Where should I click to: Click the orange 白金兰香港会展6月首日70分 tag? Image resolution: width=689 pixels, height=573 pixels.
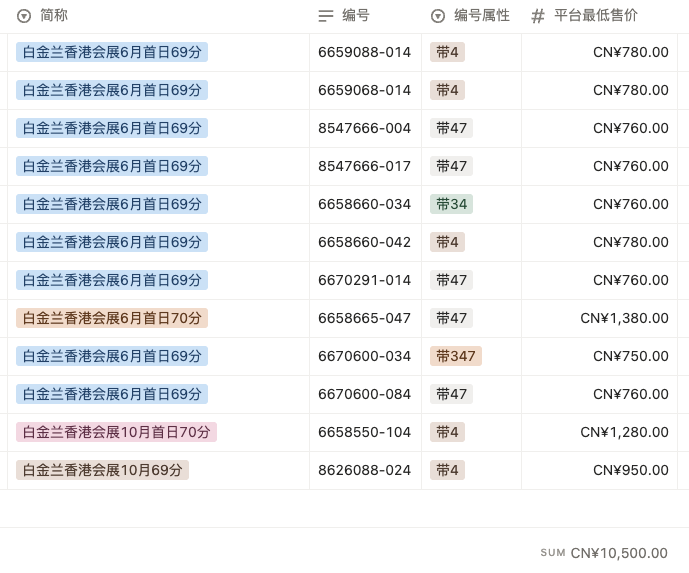click(112, 318)
